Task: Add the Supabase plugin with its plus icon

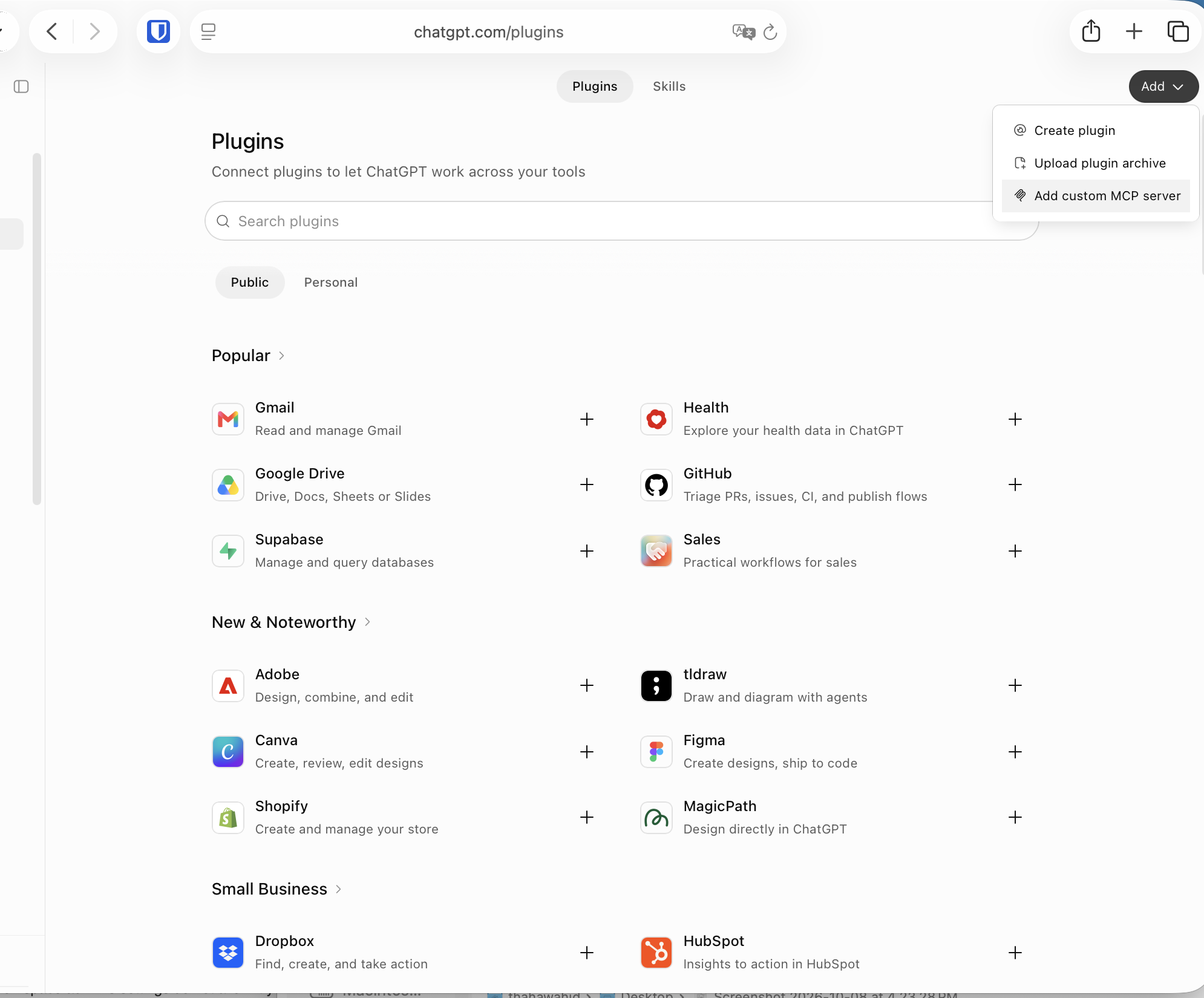Action: click(x=587, y=551)
